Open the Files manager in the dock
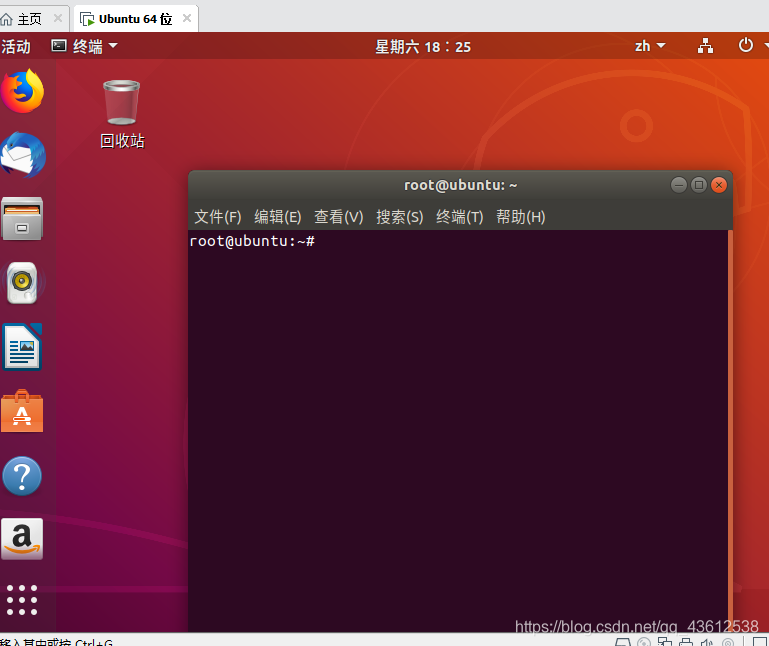This screenshot has height=646, width=769. point(22,219)
